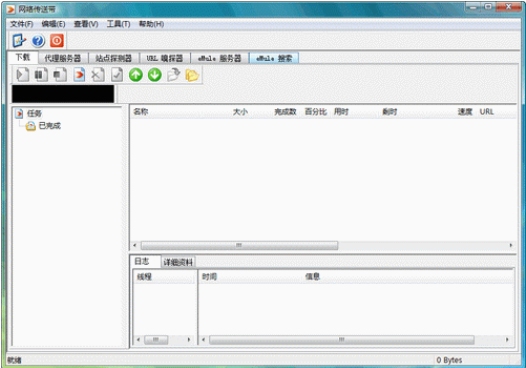Select the 详细资料 tab in the bottom panel
Viewport: 526px width, 368px height.
point(178,262)
